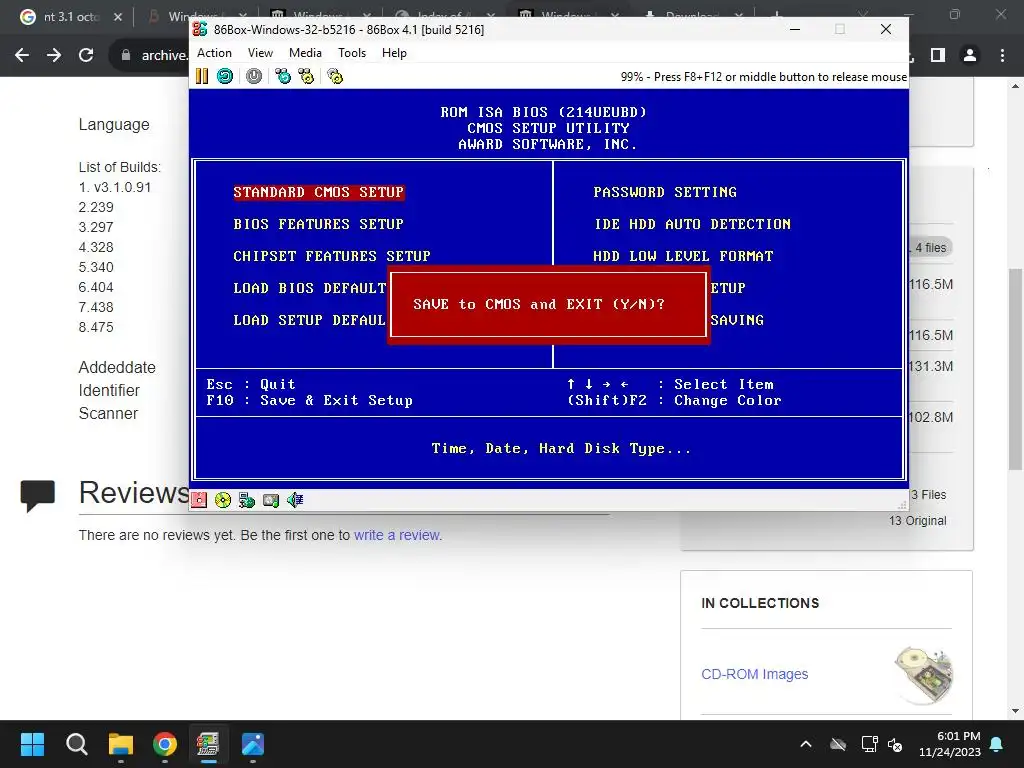Hard reset the emulated machine
The height and width of the screenshot is (768, 1024).
(225, 76)
